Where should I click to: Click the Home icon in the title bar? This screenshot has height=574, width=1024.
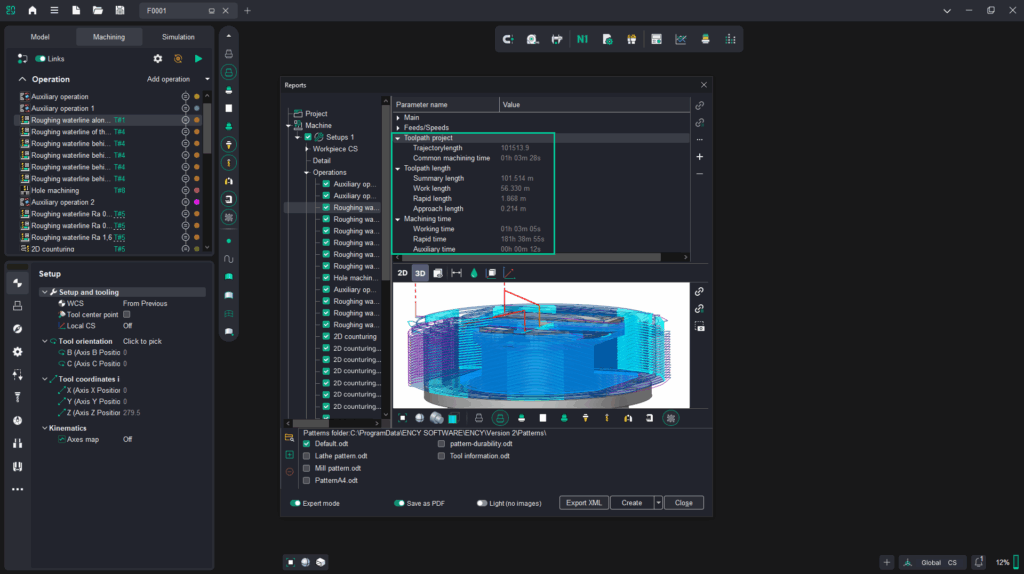click(32, 10)
